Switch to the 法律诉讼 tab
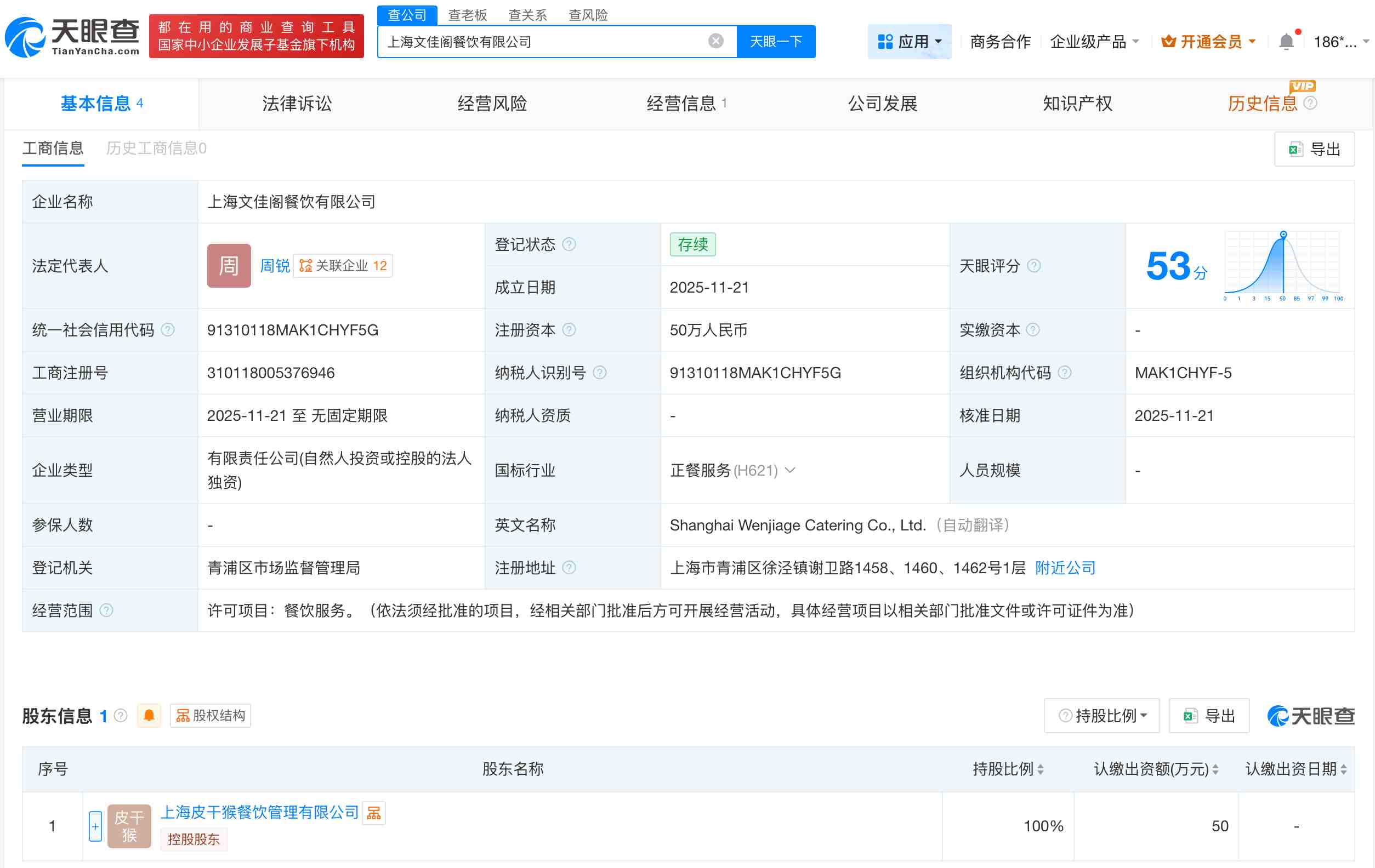Screen dimensions: 1375x868 click(x=297, y=104)
